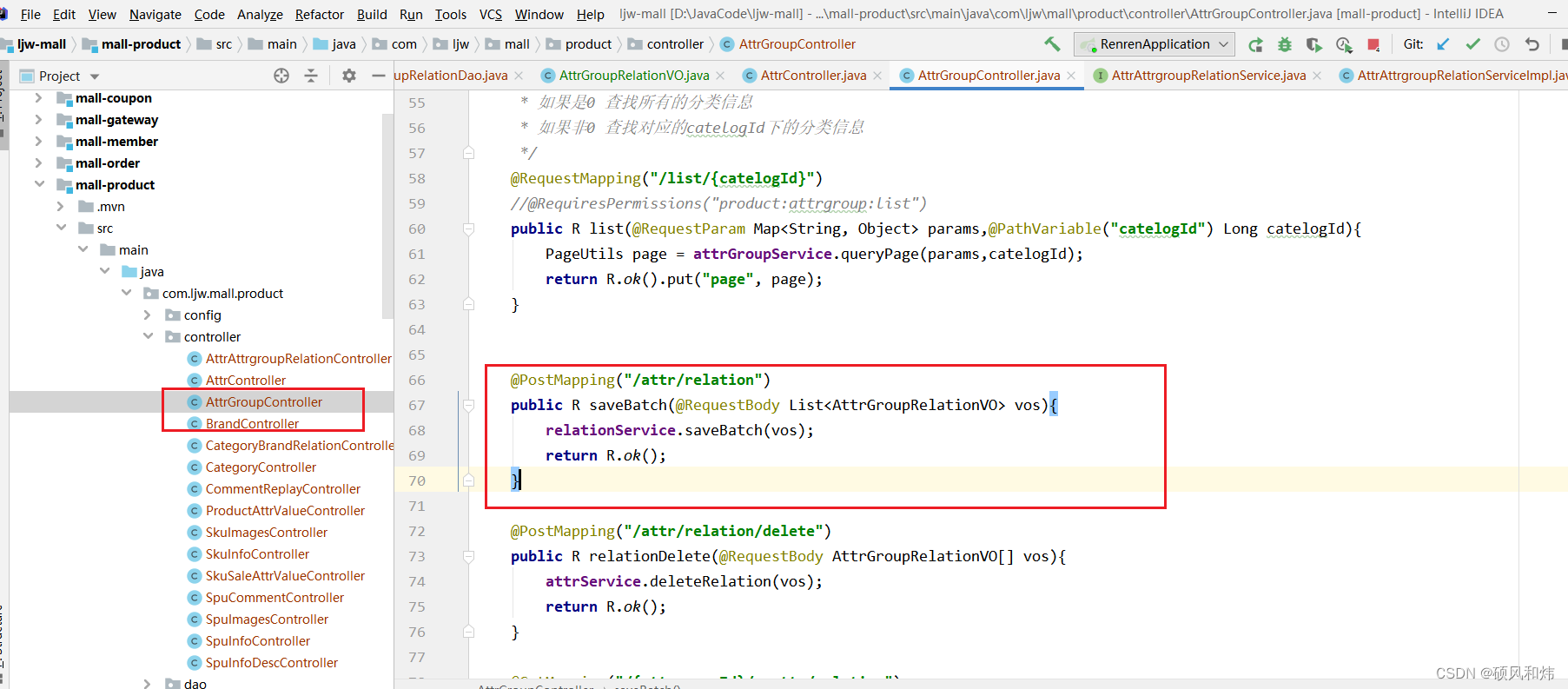Open the File menu
The height and width of the screenshot is (689, 1568).
(x=30, y=14)
